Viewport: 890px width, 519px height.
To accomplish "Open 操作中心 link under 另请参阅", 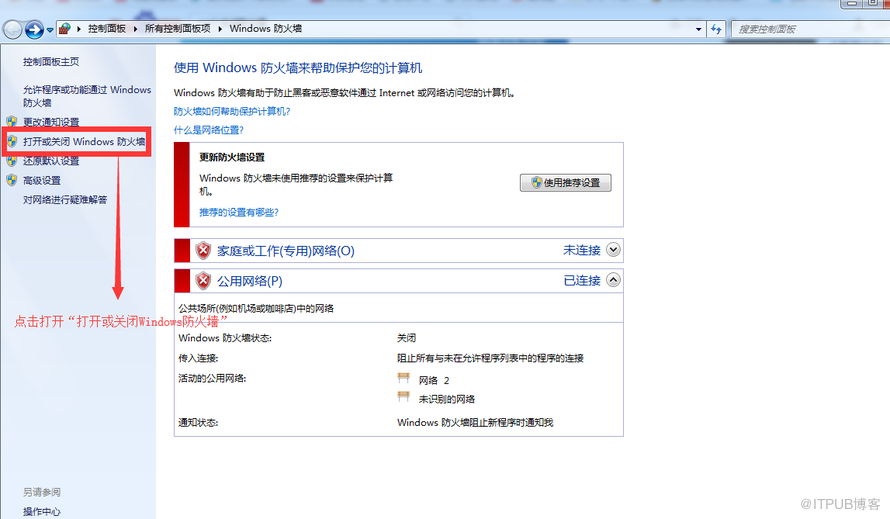I will pos(41,512).
